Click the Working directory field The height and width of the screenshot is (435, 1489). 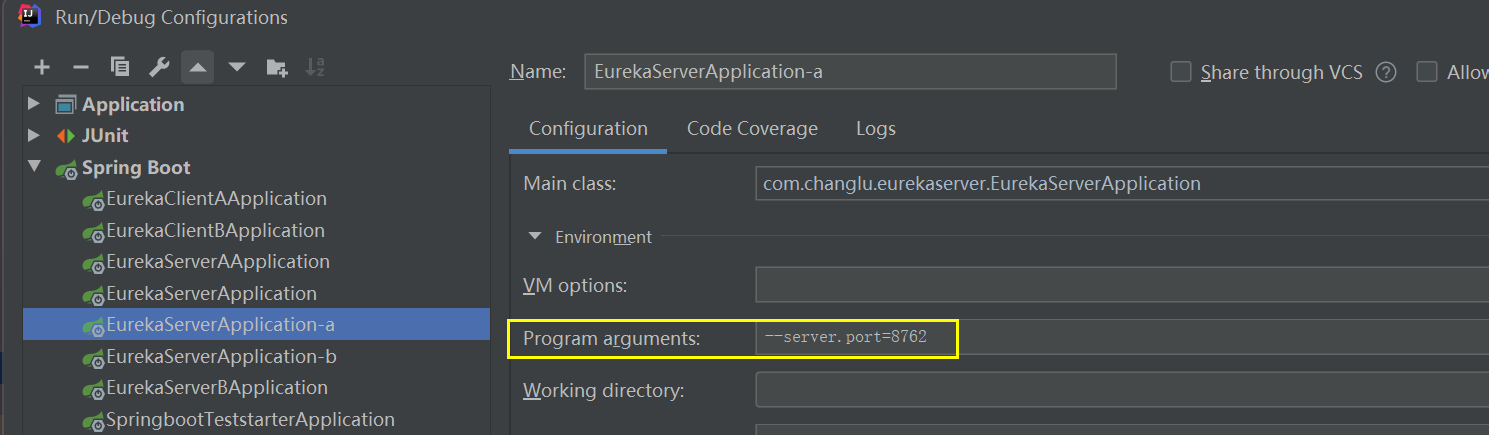pyautogui.click(x=1121, y=390)
